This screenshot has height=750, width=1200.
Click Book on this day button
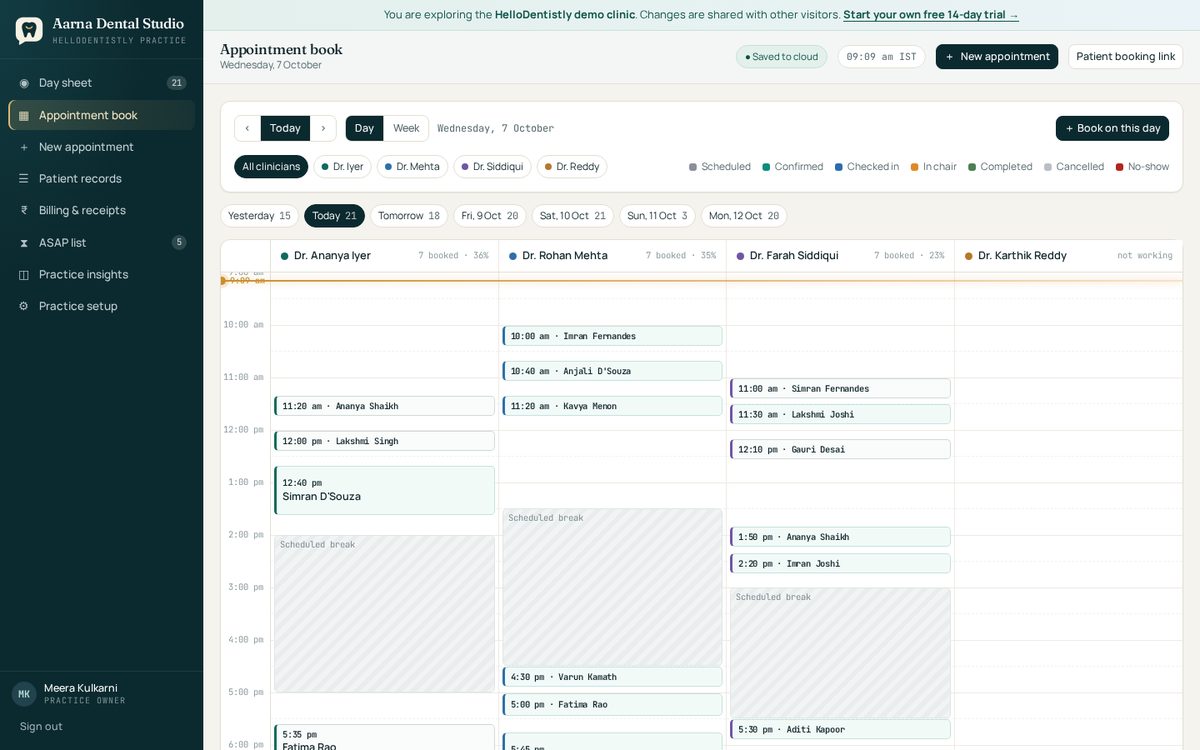tap(1112, 128)
